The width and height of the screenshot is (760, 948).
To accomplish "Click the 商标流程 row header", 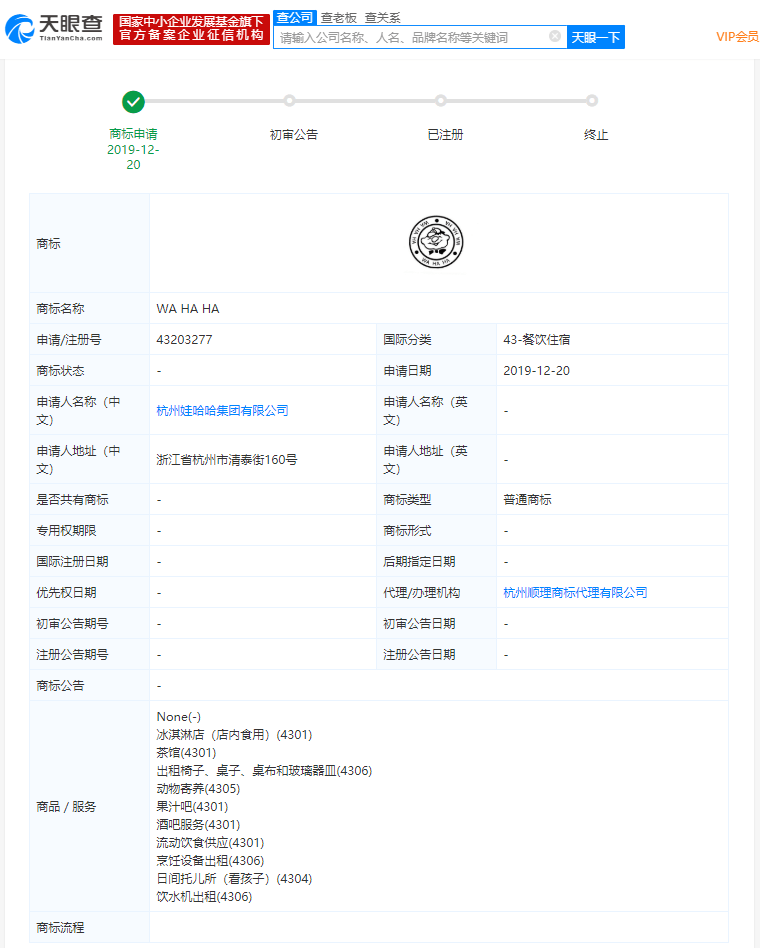I will pyautogui.click(x=61, y=928).
